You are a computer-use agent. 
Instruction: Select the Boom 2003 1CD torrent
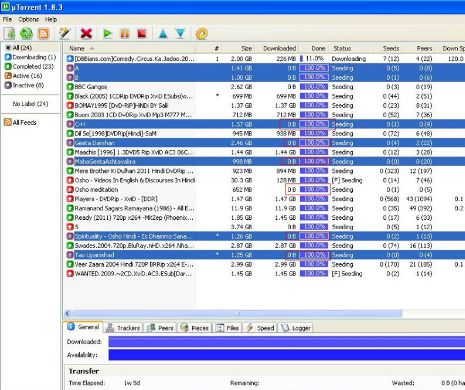(x=264, y=115)
